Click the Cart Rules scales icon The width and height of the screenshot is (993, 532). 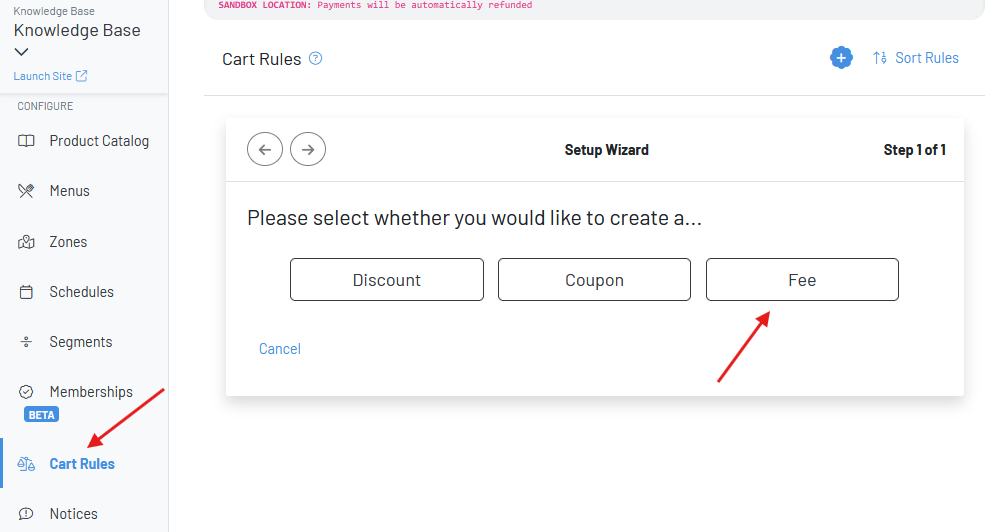tap(27, 464)
